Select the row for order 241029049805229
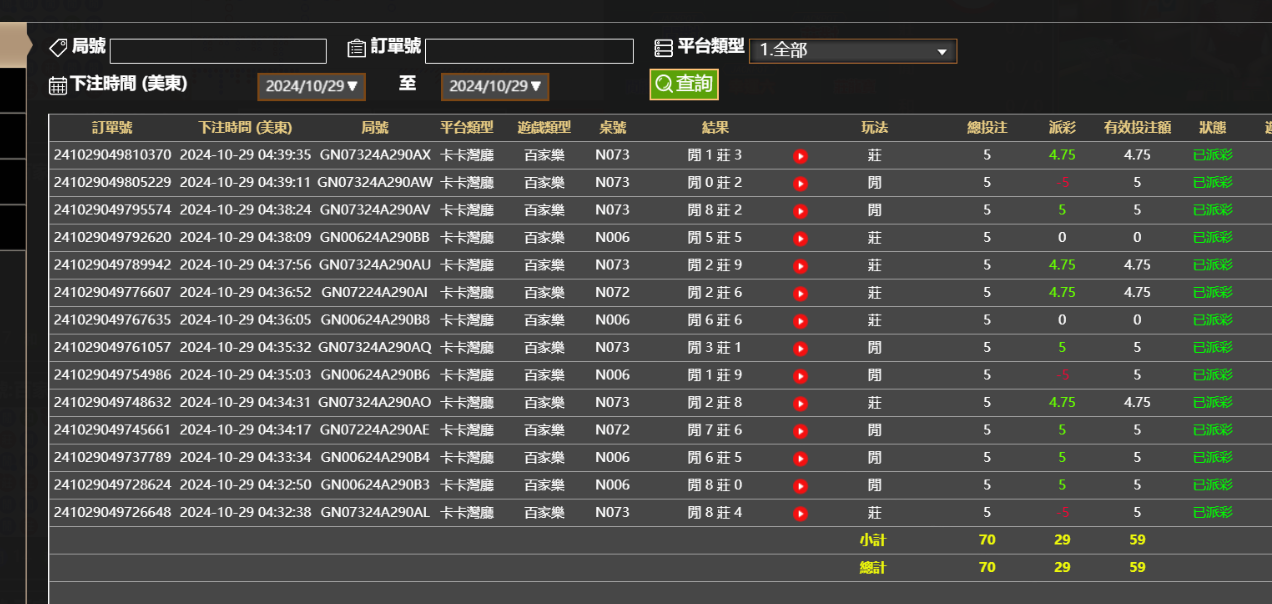This screenshot has width=1272, height=604. pos(400,183)
